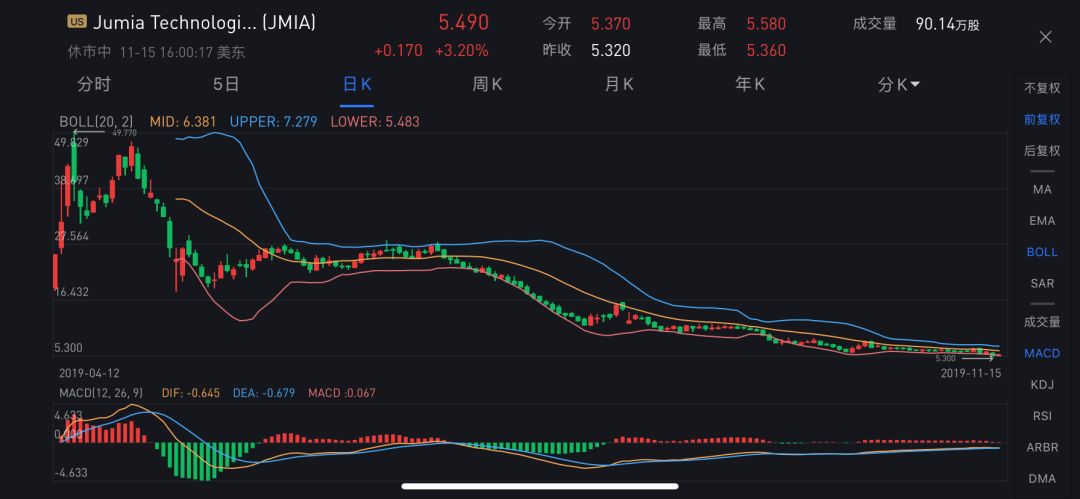Show the DMA sub-chart indicator
The height and width of the screenshot is (499, 1080).
pyautogui.click(x=1042, y=478)
